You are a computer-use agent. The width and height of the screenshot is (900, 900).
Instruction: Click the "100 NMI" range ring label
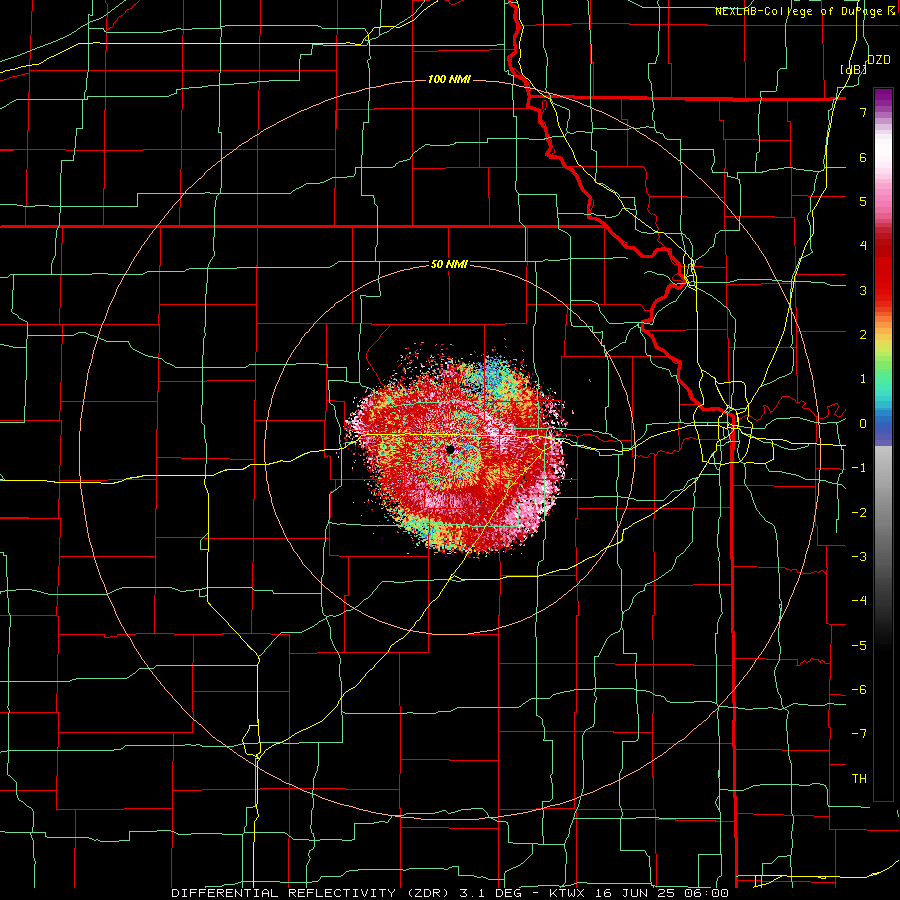pyautogui.click(x=449, y=79)
